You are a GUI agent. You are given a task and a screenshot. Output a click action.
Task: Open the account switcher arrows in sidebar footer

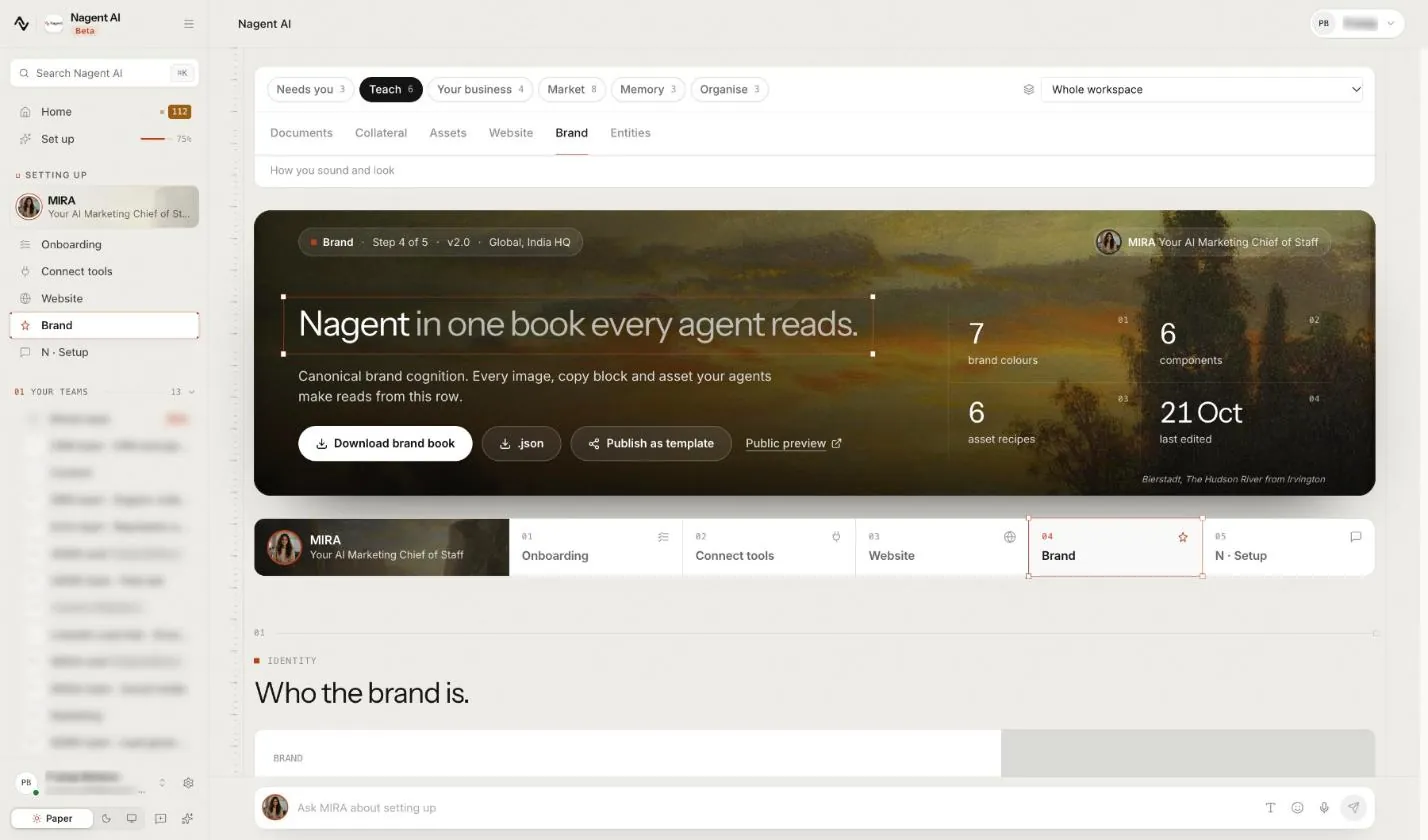(162, 783)
